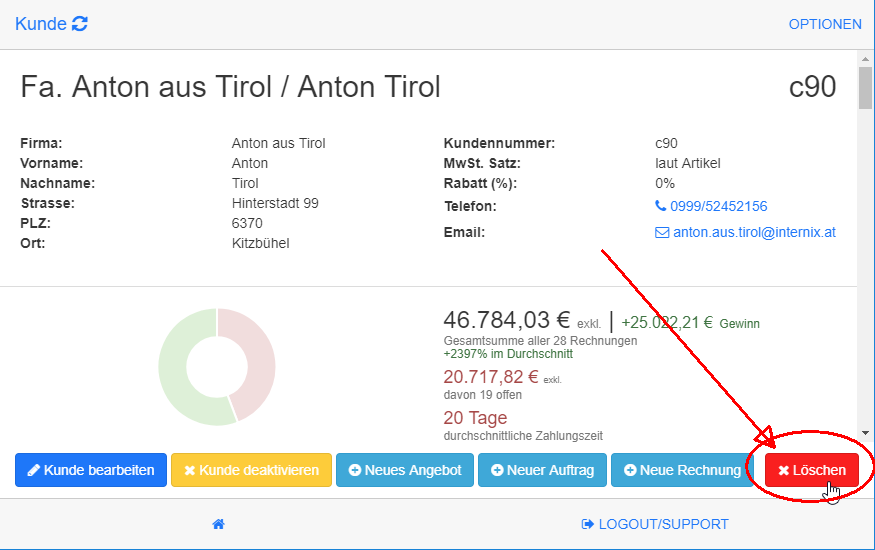Click the open amount 20.717,82 €

(x=491, y=377)
